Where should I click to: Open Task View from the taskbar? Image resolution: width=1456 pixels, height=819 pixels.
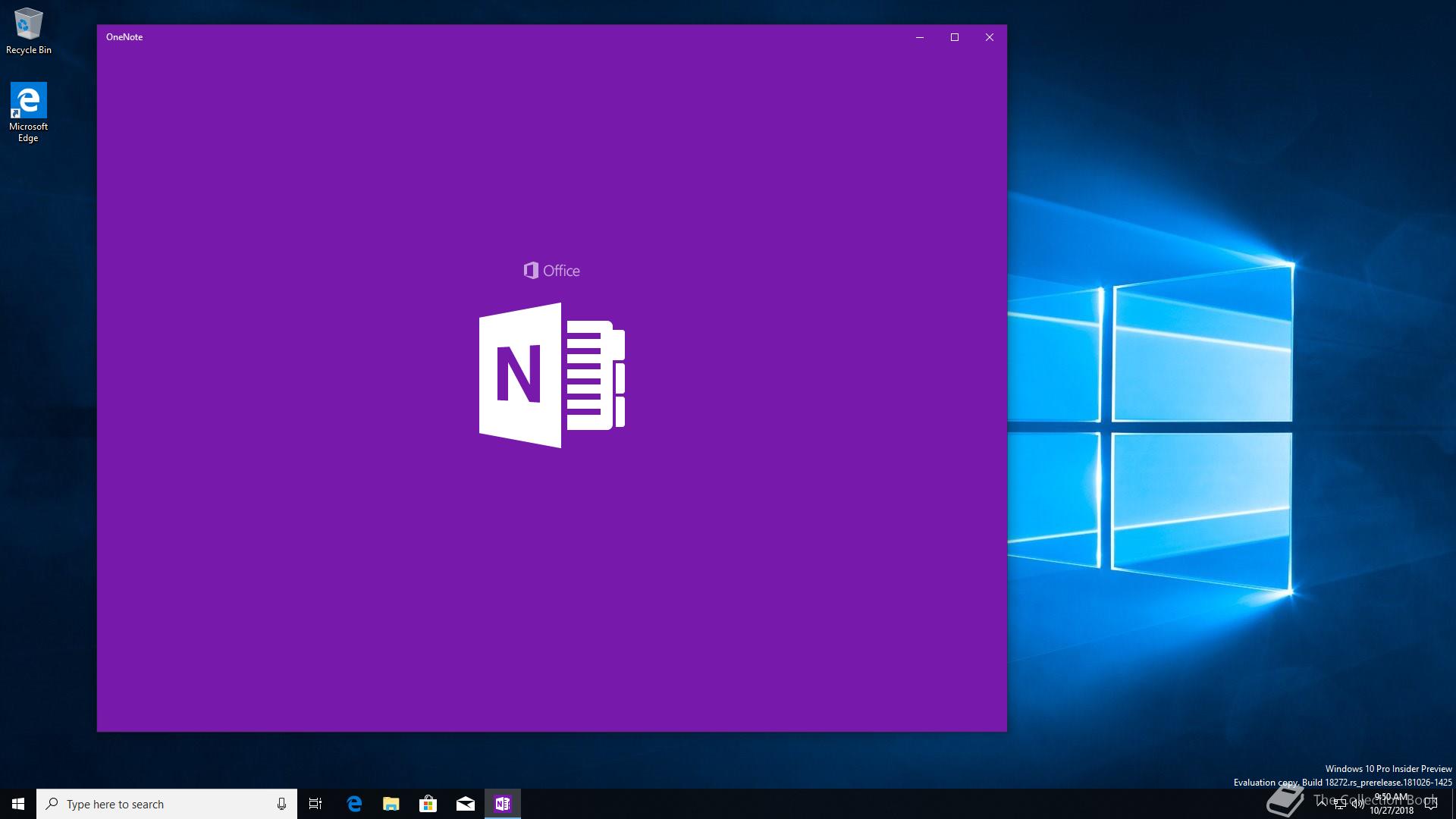[x=315, y=804]
